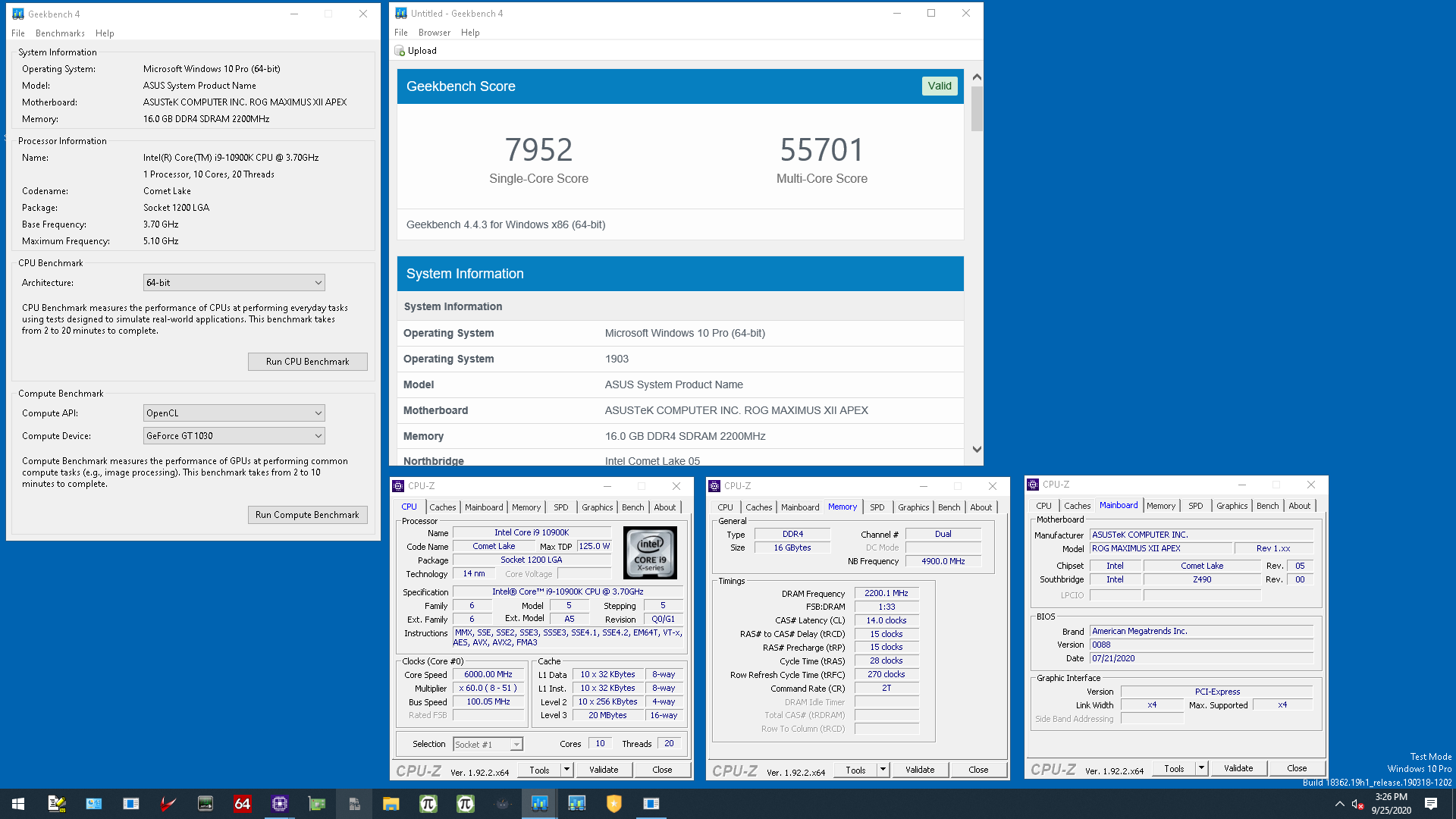The width and height of the screenshot is (1456, 819).
Task: Click the Untitled - Geekbench 4 title bar icon
Action: 401,13
